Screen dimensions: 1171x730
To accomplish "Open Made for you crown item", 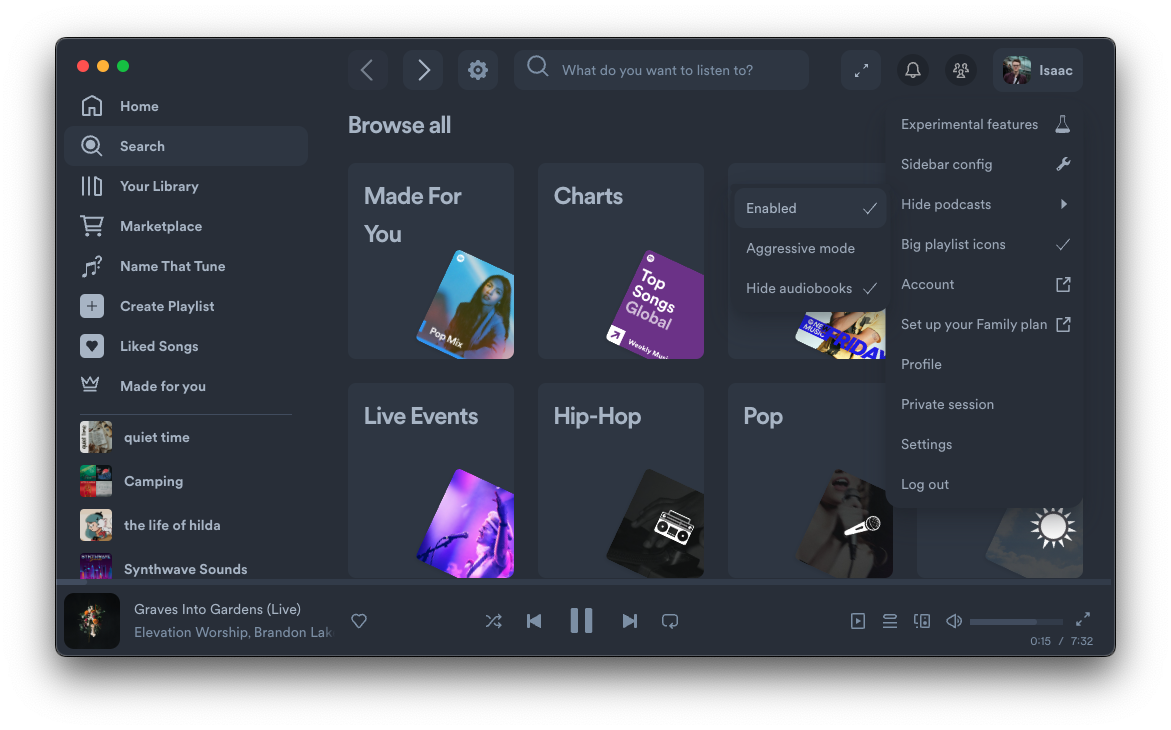I will (186, 386).
